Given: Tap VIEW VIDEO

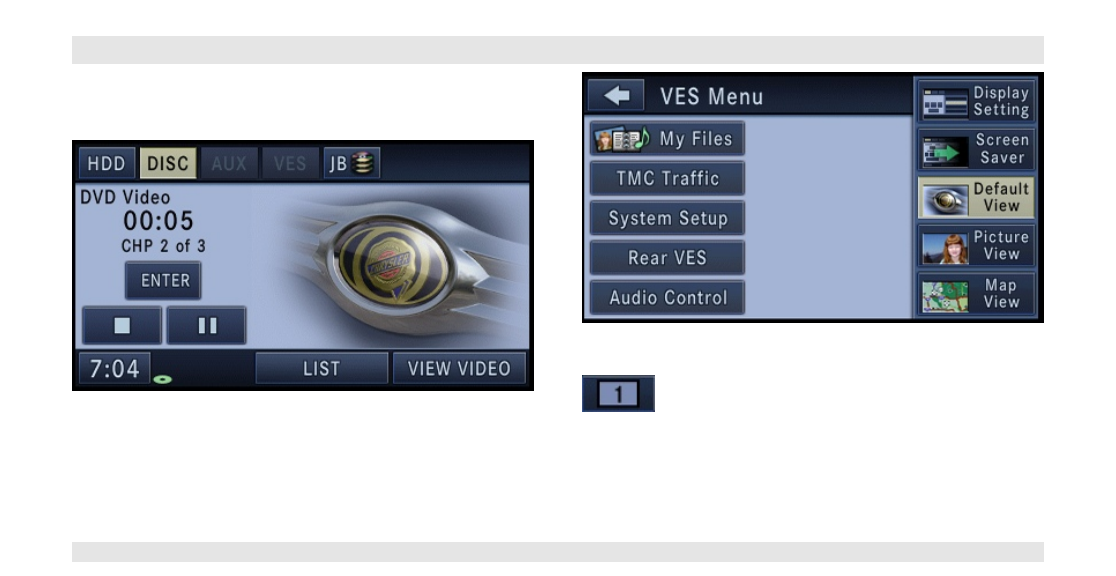Looking at the screenshot, I should [x=459, y=368].
